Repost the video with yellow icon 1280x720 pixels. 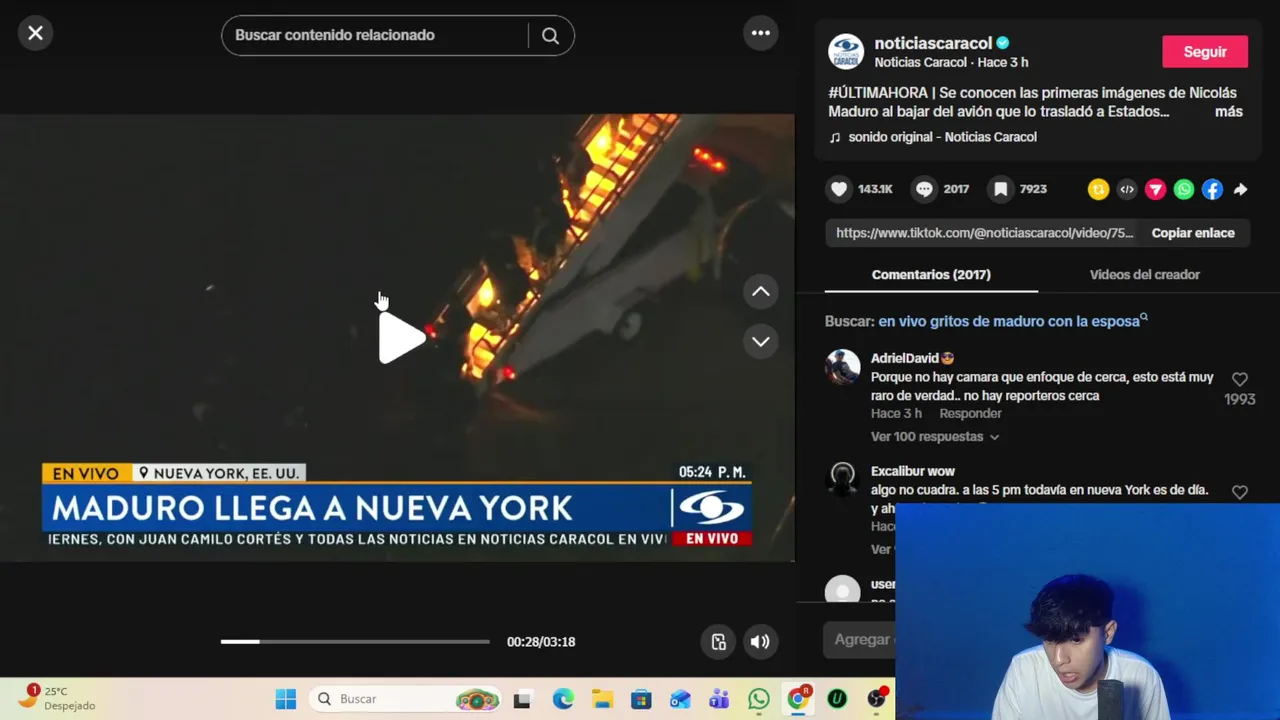(1098, 189)
